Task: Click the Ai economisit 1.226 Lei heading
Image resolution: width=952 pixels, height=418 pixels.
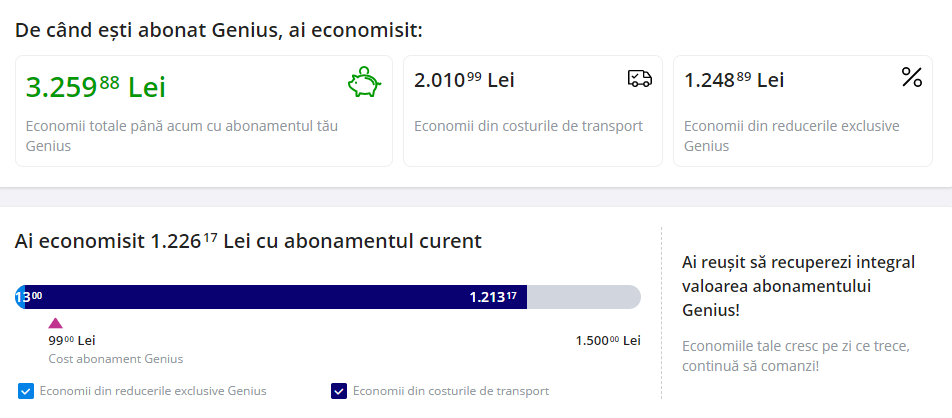Action: 248,242
